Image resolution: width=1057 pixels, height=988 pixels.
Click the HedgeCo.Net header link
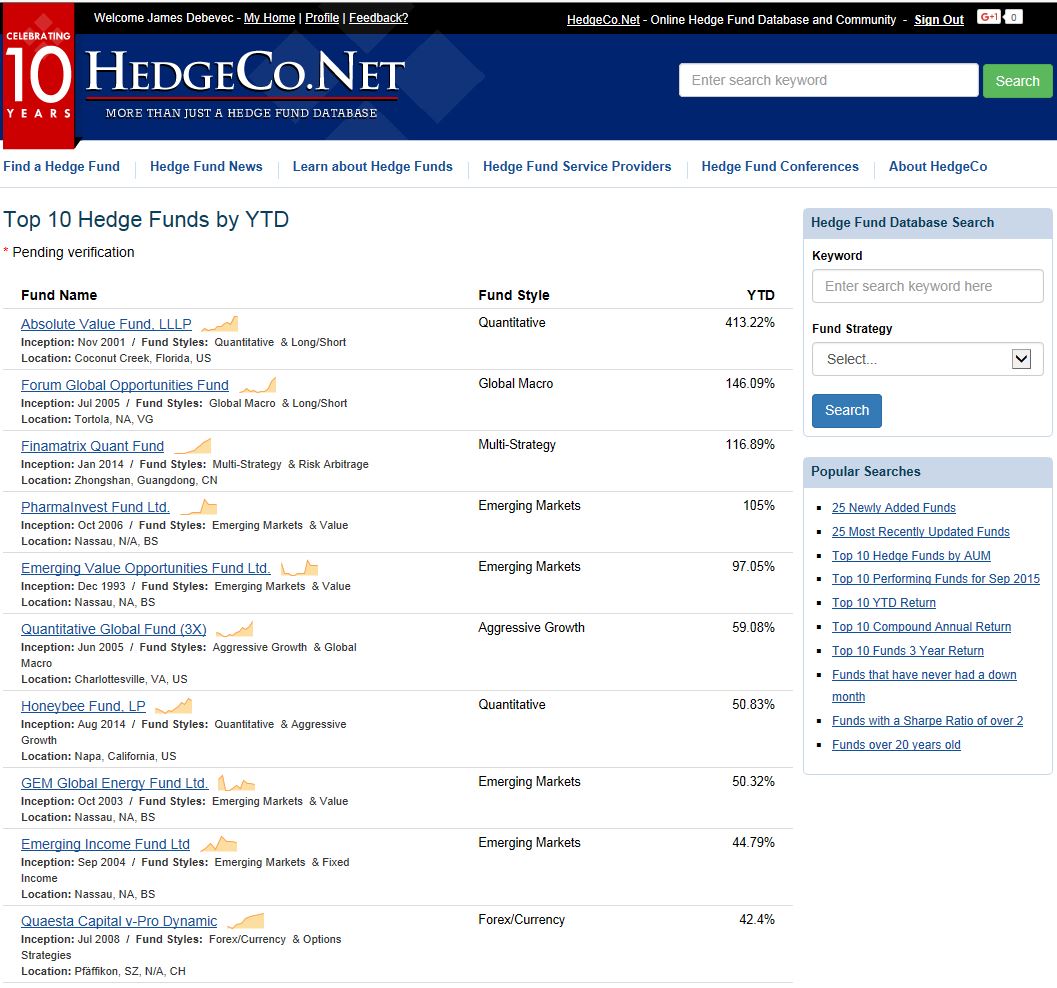tap(603, 20)
